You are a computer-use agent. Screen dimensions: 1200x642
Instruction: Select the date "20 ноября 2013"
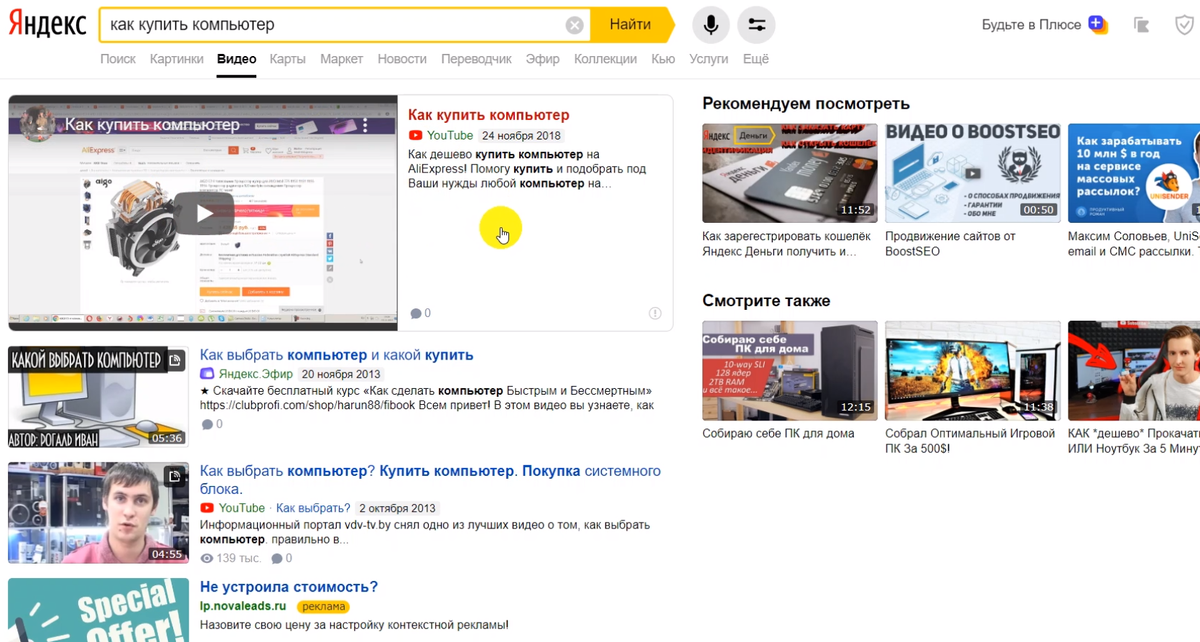click(340, 374)
